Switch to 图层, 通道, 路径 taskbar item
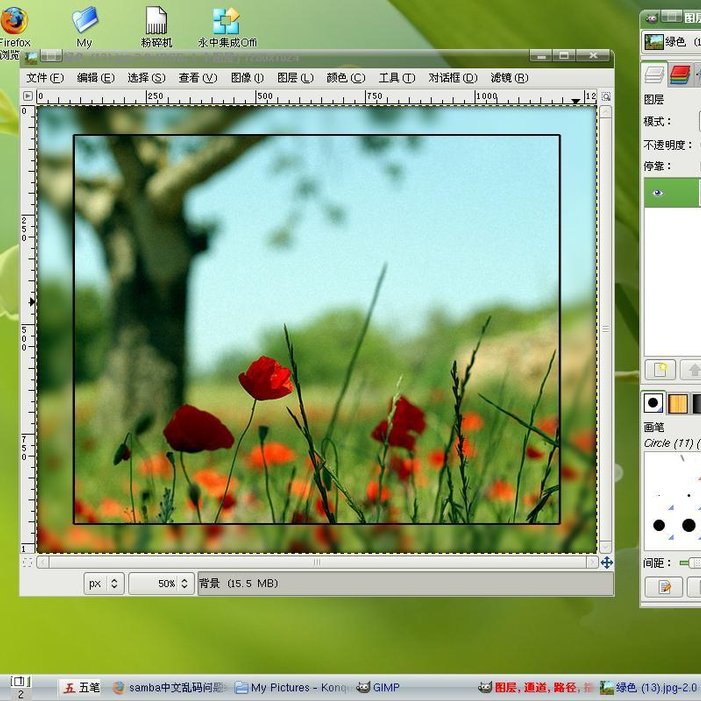The image size is (701, 701). 536,687
